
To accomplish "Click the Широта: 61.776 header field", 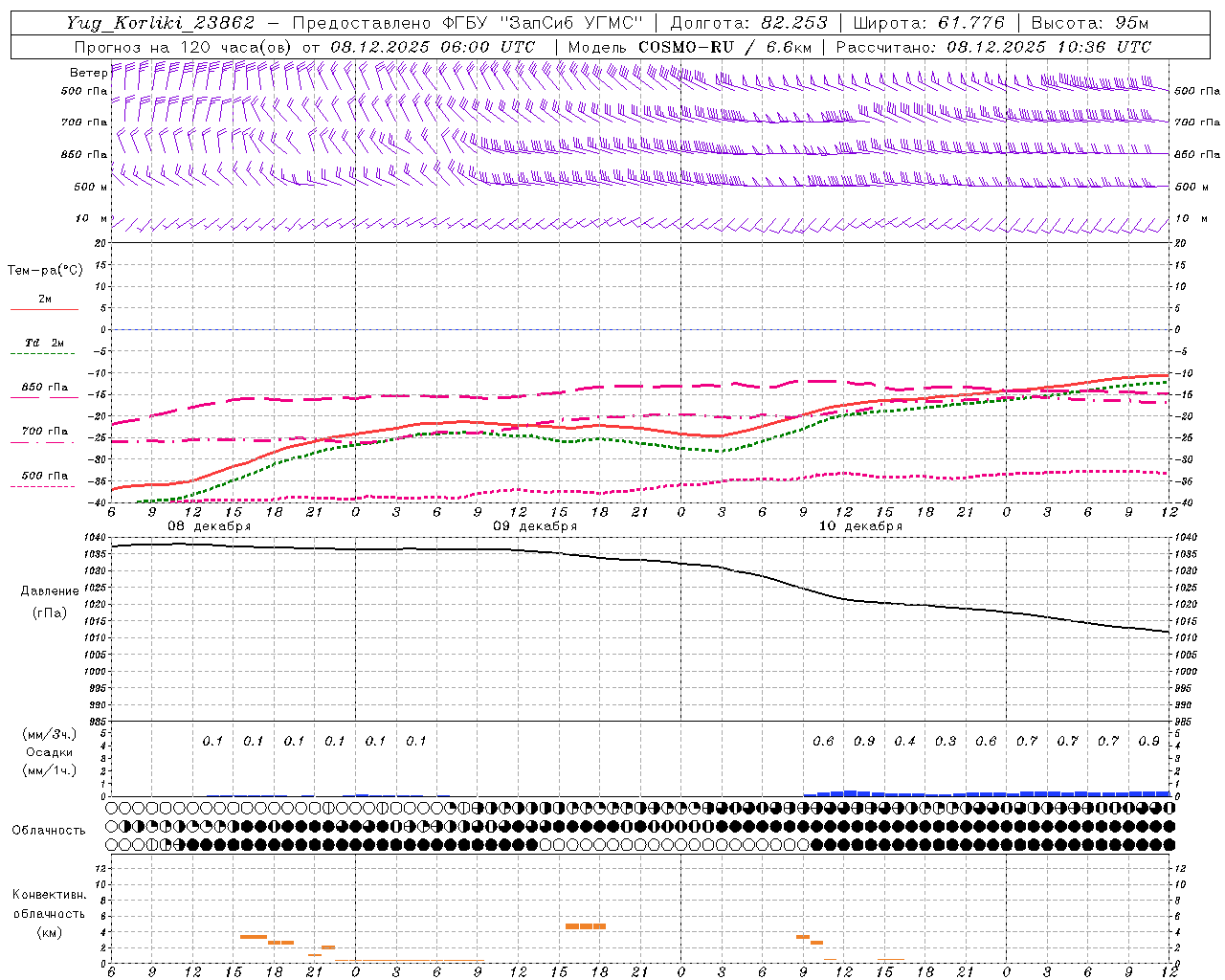I will (928, 23).
